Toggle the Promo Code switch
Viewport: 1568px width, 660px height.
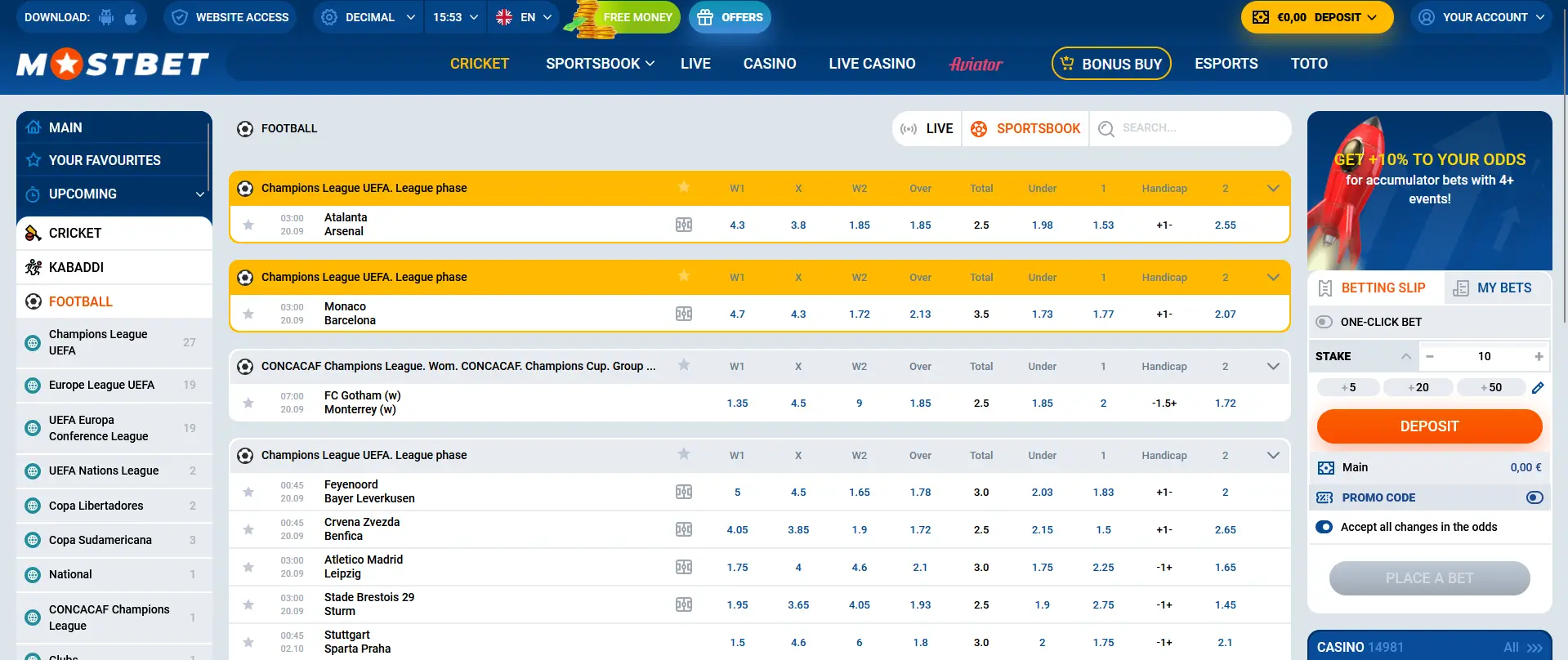click(x=1534, y=497)
